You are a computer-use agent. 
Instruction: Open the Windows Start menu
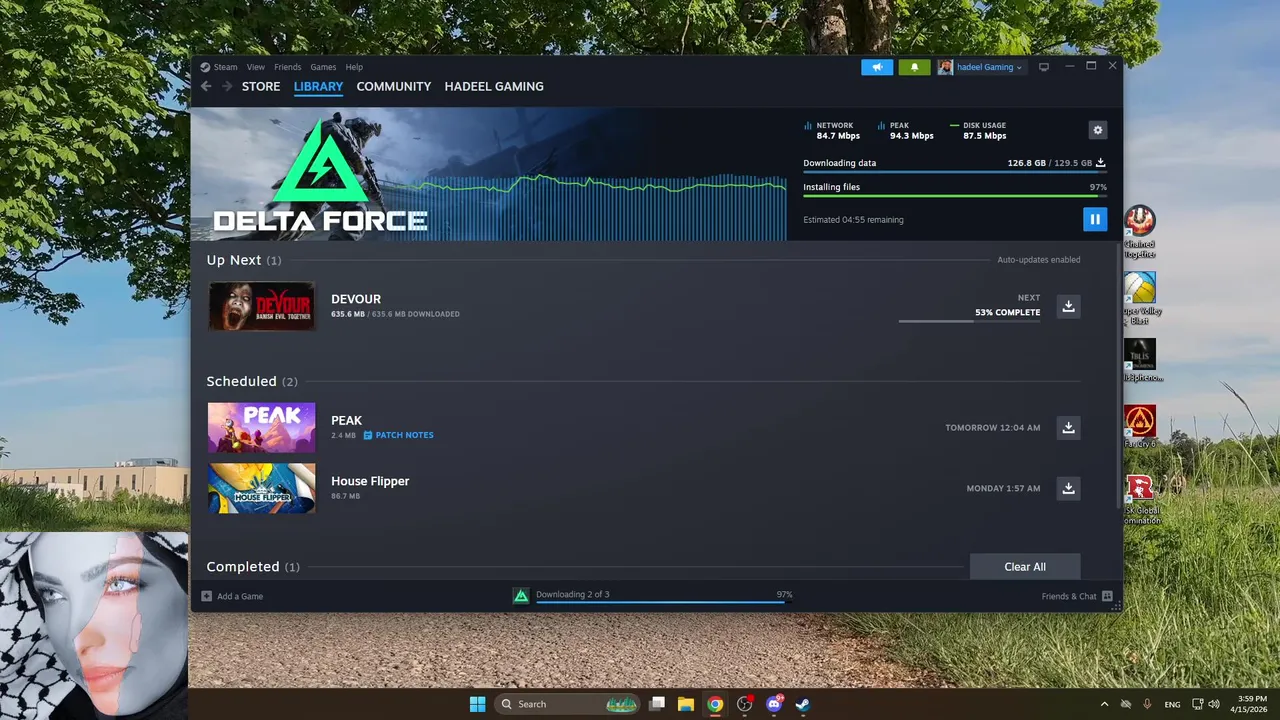(478, 704)
